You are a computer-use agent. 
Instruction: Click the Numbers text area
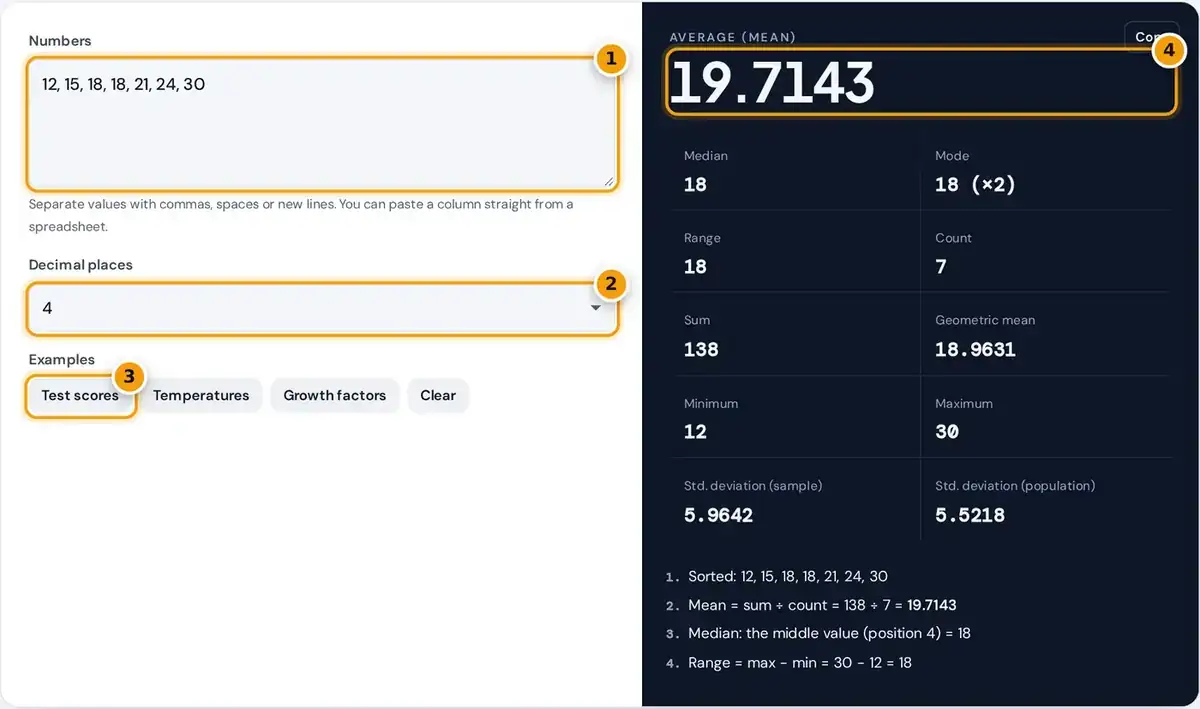322,123
